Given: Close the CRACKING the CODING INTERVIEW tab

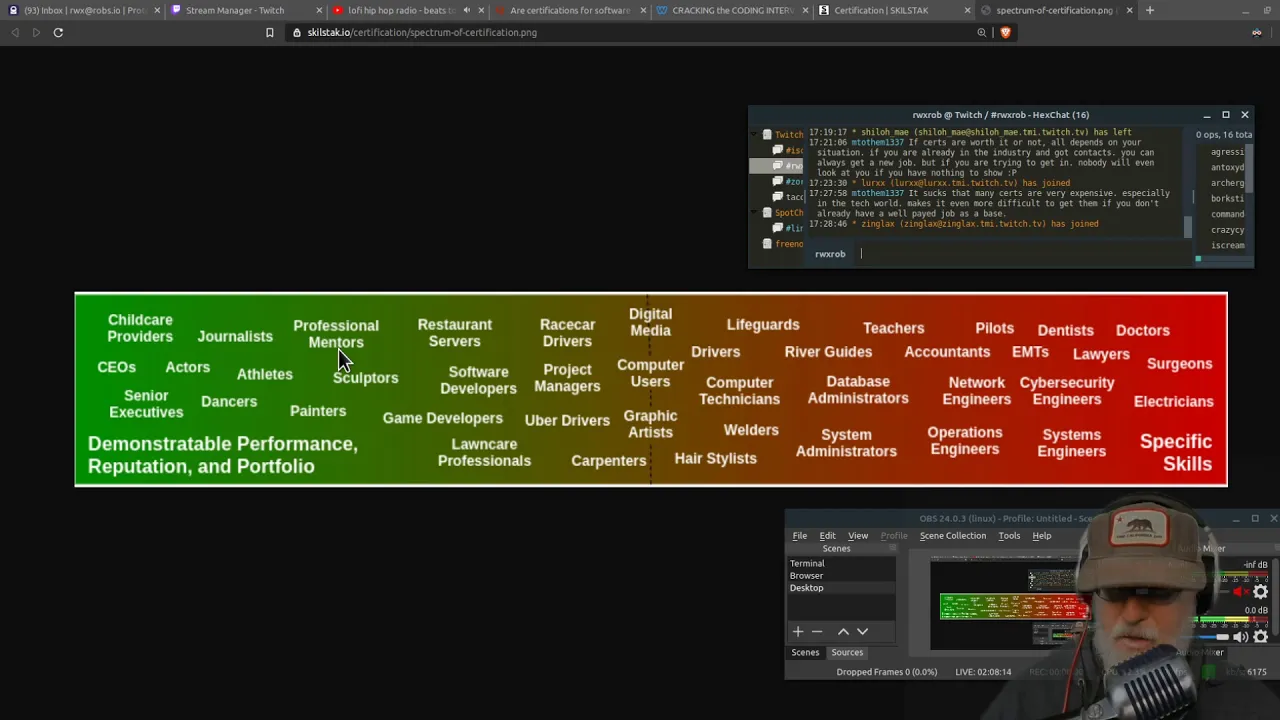Looking at the screenshot, I should (805, 10).
